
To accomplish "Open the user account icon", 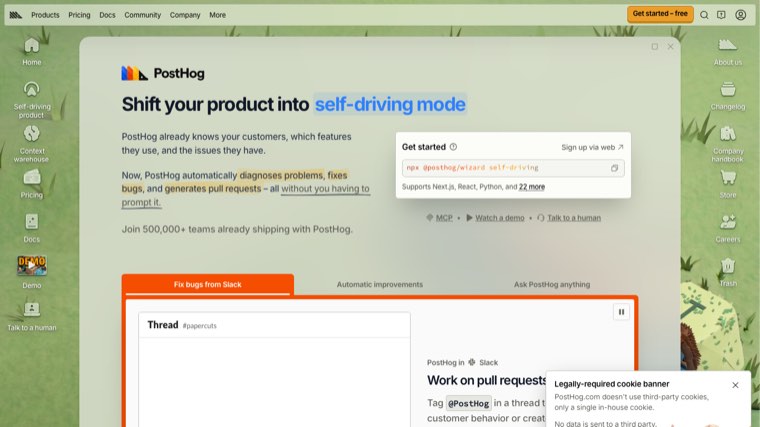I will click(x=740, y=15).
